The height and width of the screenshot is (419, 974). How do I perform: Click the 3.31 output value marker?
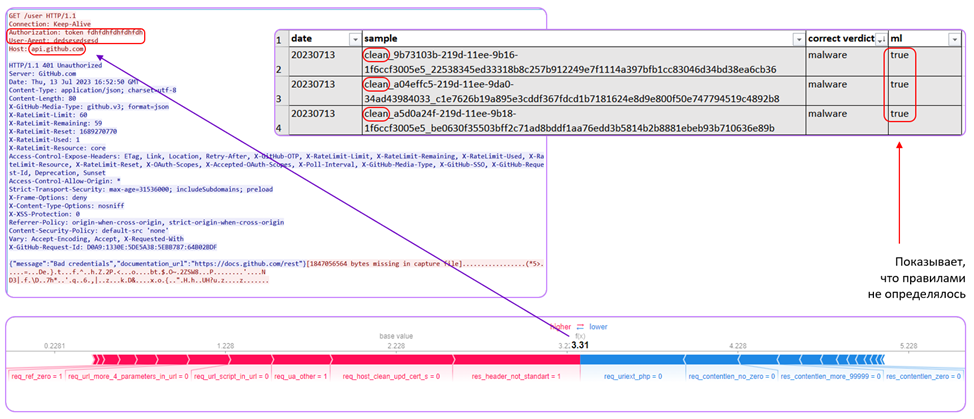(579, 345)
